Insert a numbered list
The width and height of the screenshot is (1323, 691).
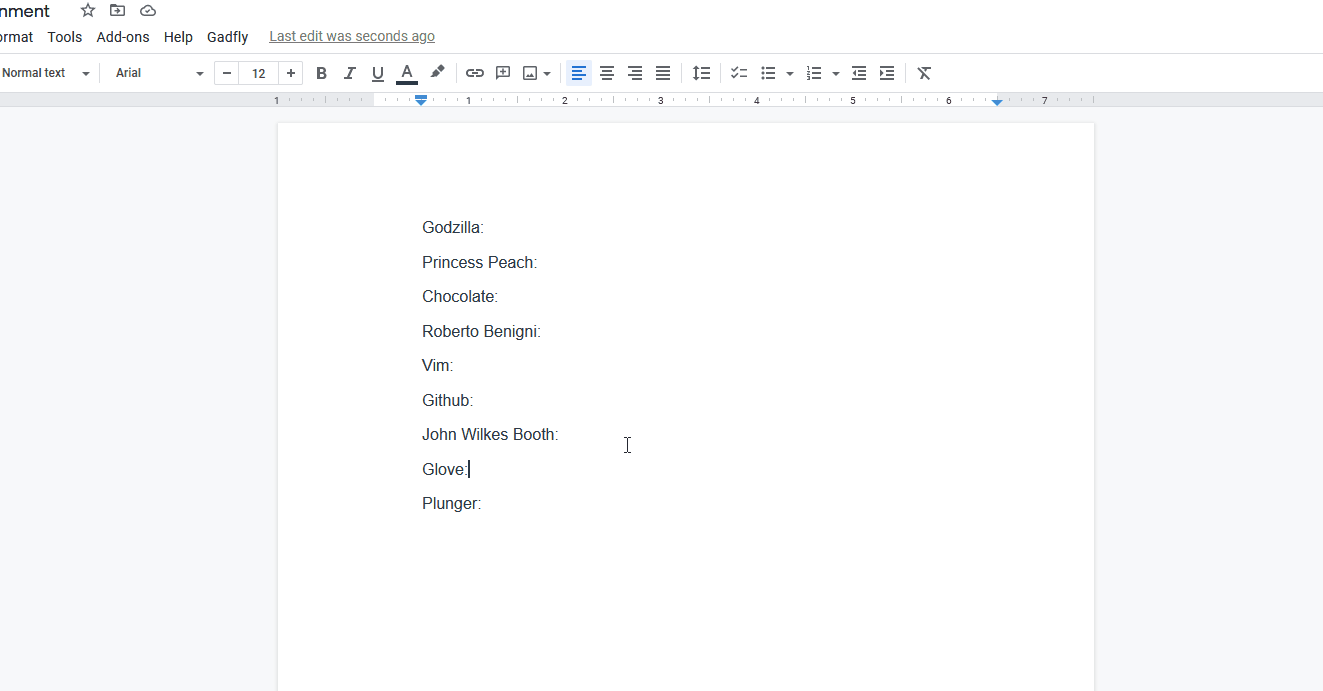click(814, 73)
